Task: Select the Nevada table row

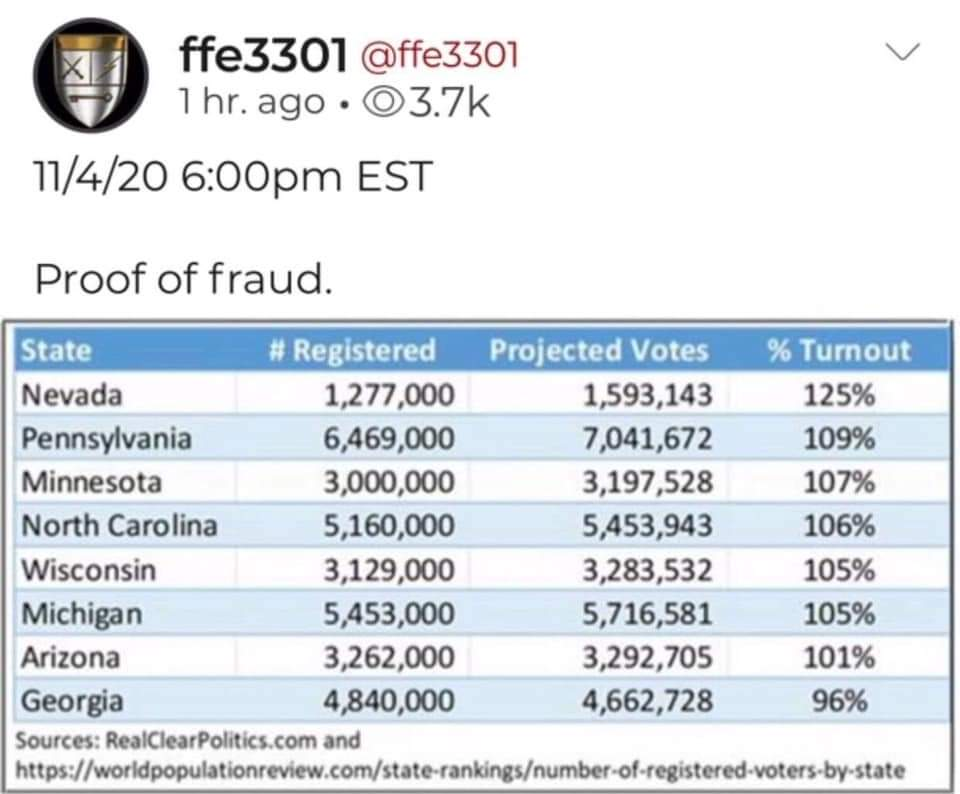Action: coord(481,394)
